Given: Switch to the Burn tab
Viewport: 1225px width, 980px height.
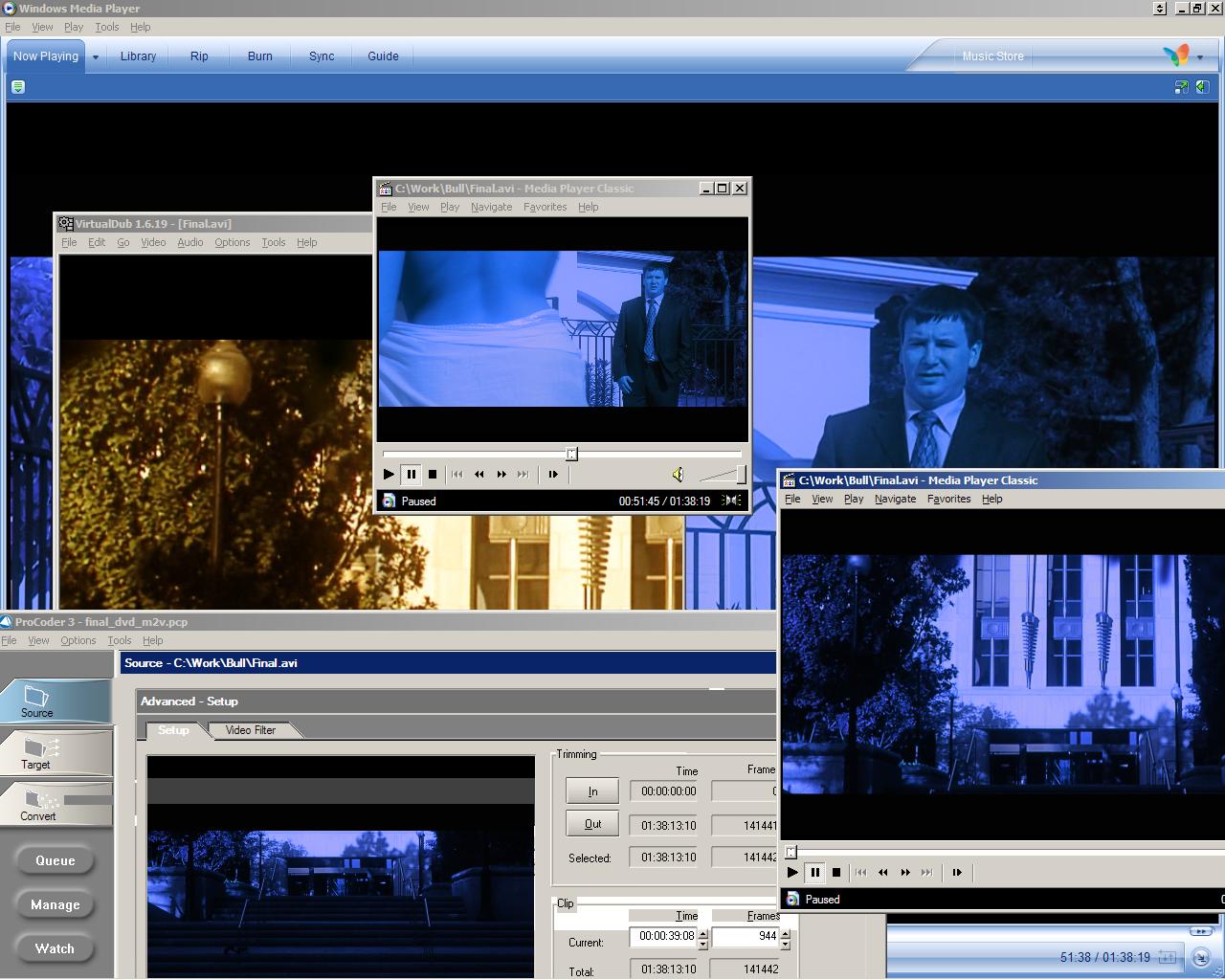Looking at the screenshot, I should click(x=260, y=56).
